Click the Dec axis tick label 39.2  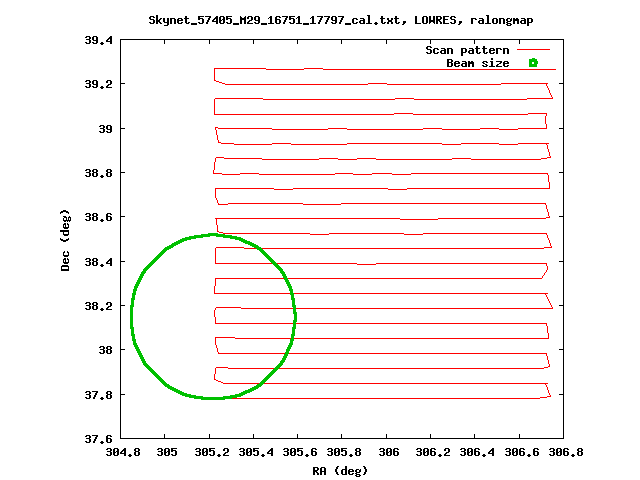tap(98, 84)
